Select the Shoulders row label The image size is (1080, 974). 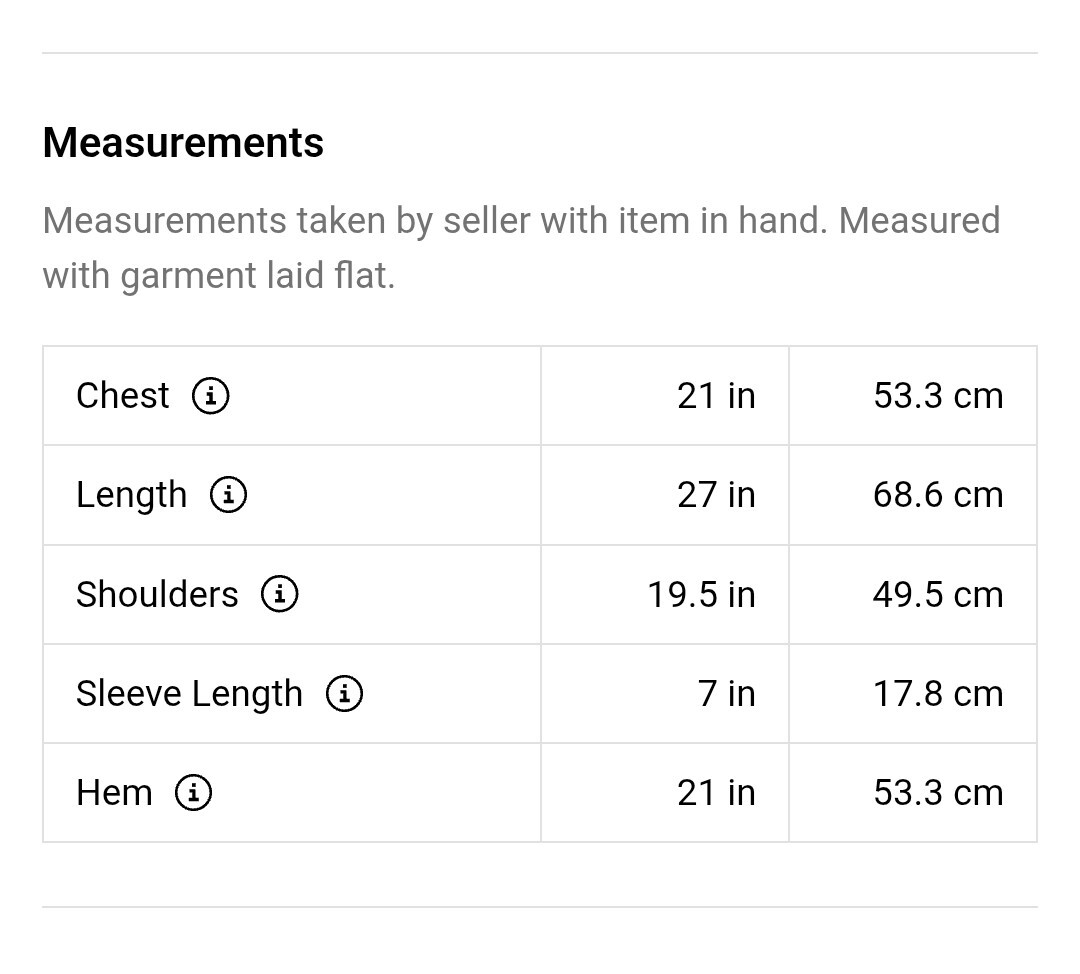pyautogui.click(x=157, y=594)
